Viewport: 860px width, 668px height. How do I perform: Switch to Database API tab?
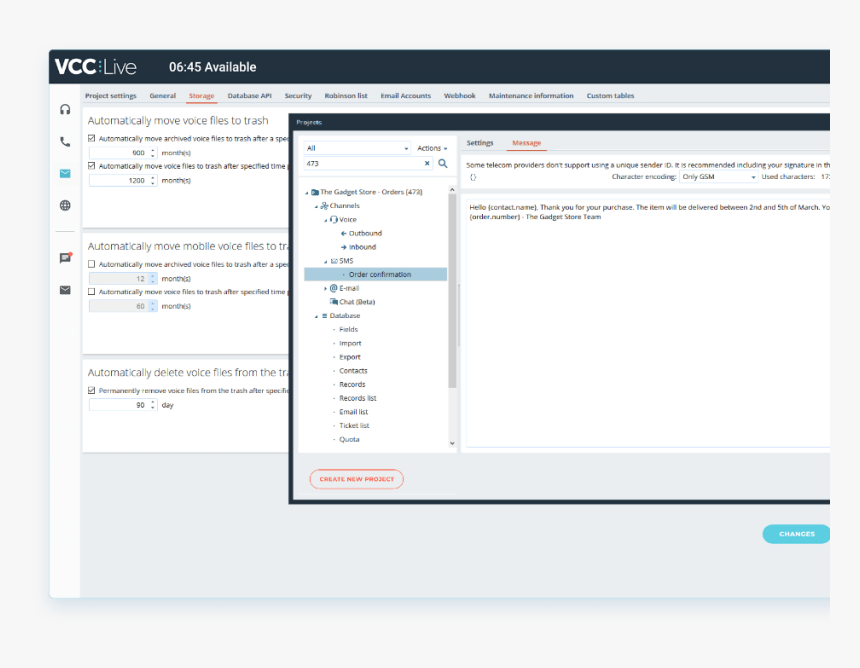250,95
